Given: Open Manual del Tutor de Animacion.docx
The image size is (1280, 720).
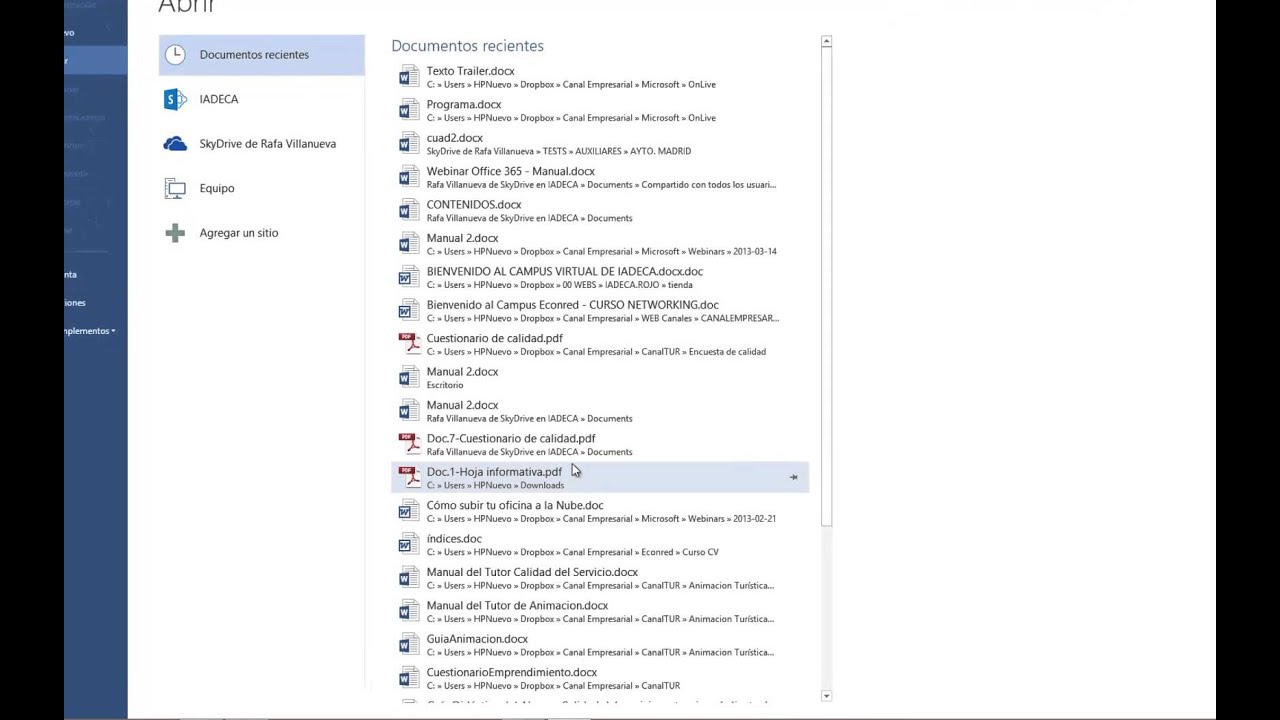Looking at the screenshot, I should click(x=600, y=611).
